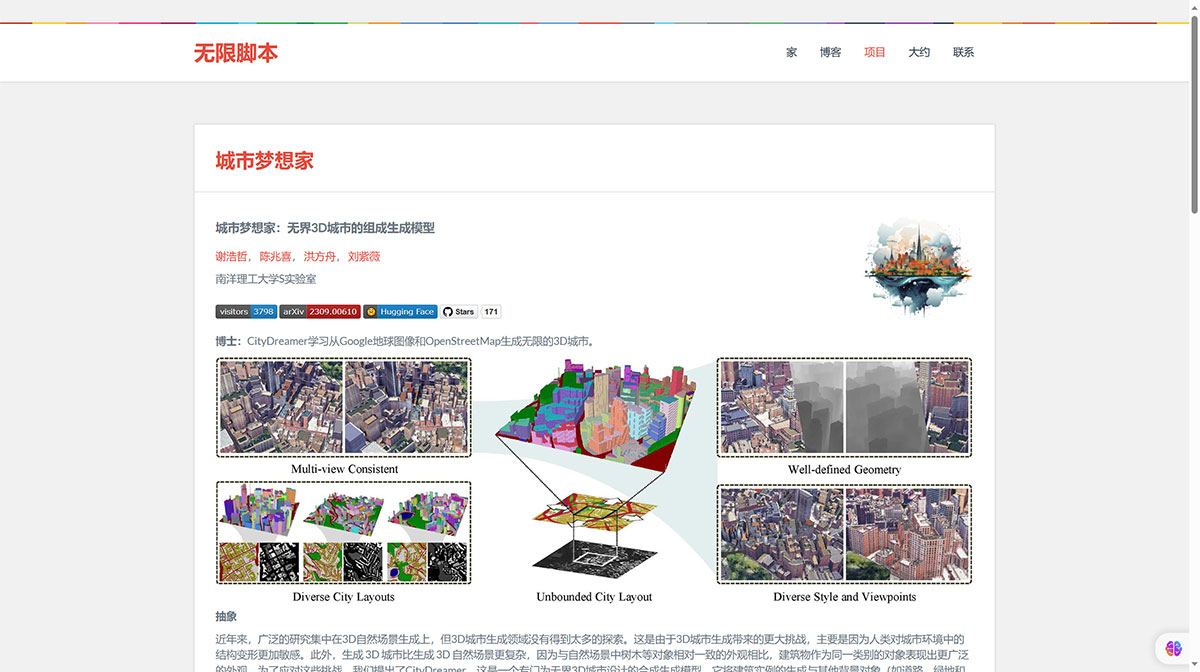This screenshot has height=672, width=1200.
Task: Click the 城市梦想家 article heading
Action: (265, 160)
